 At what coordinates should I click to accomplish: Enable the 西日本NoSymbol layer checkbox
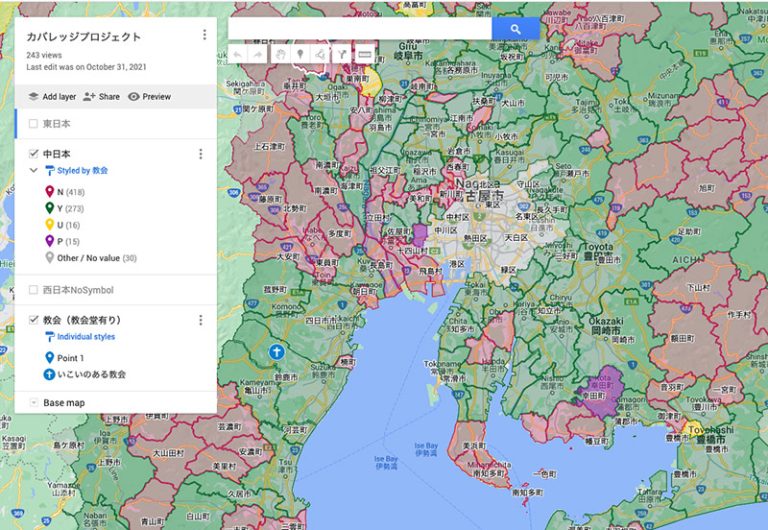(34, 290)
